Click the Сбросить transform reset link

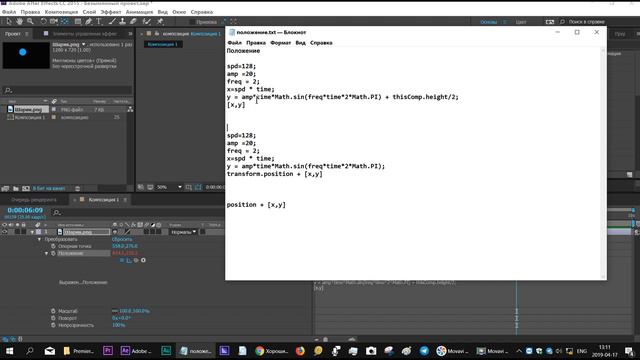[122, 239]
